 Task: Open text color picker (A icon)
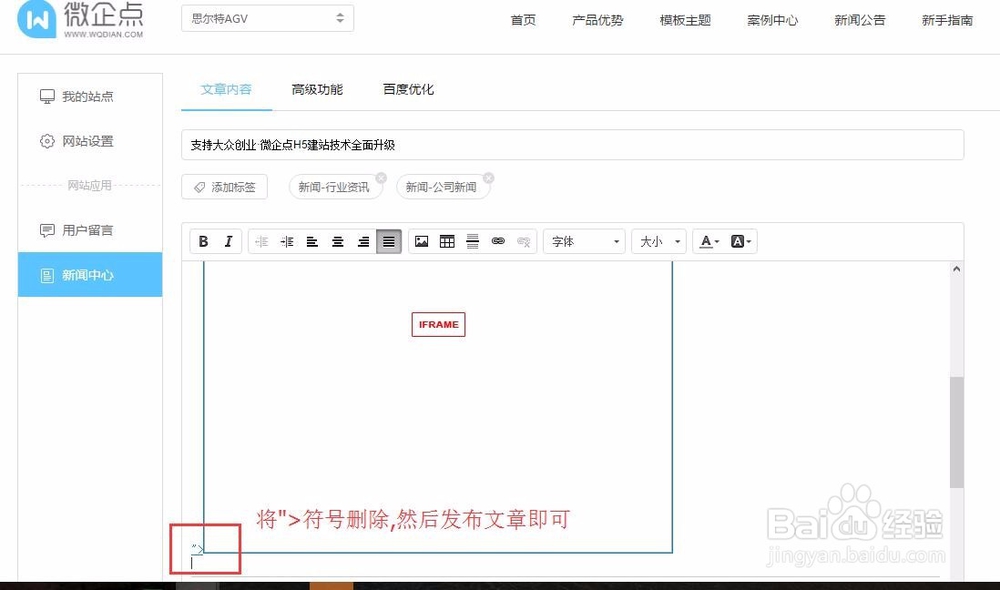pyautogui.click(x=705, y=242)
